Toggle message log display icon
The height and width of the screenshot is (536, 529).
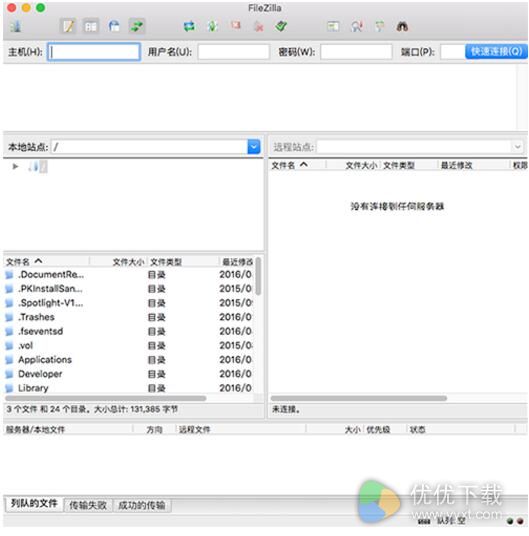click(68, 26)
